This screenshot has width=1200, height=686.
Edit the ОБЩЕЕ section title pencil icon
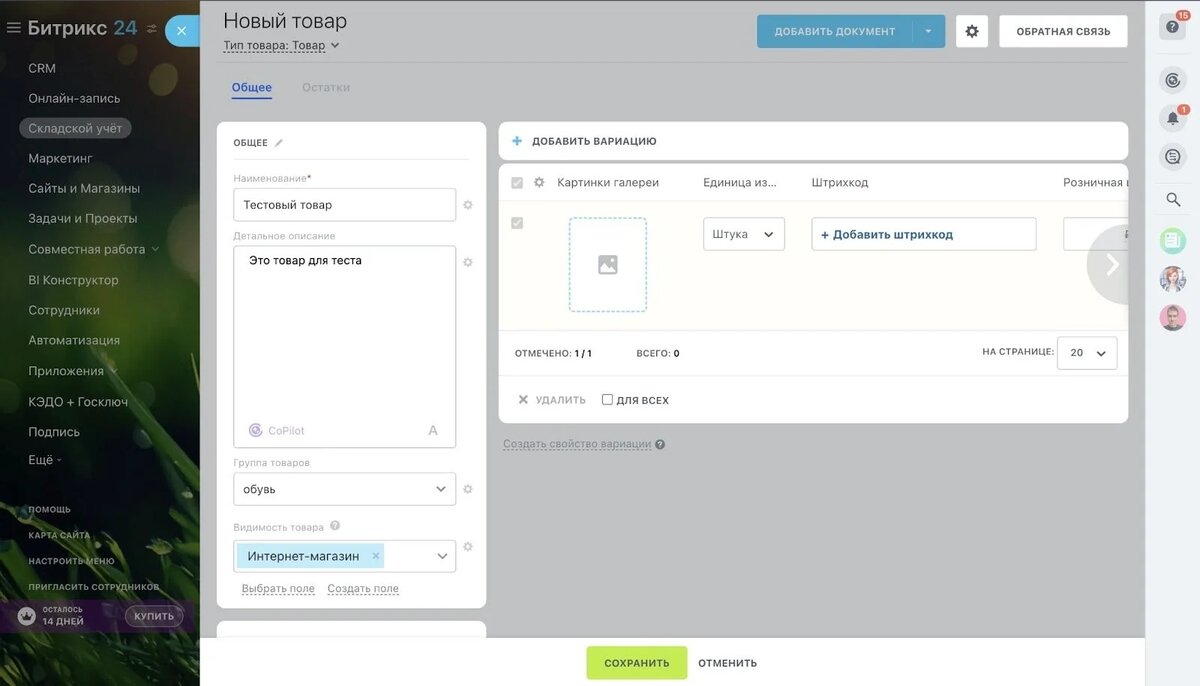point(279,143)
